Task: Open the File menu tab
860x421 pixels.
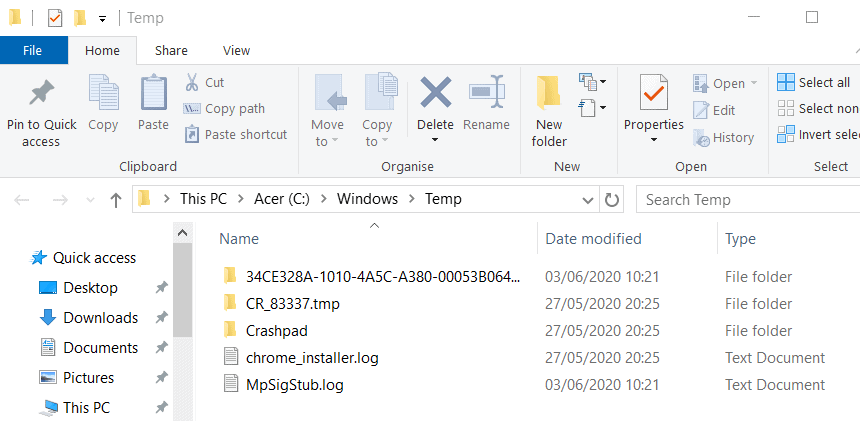Action: 33,50
